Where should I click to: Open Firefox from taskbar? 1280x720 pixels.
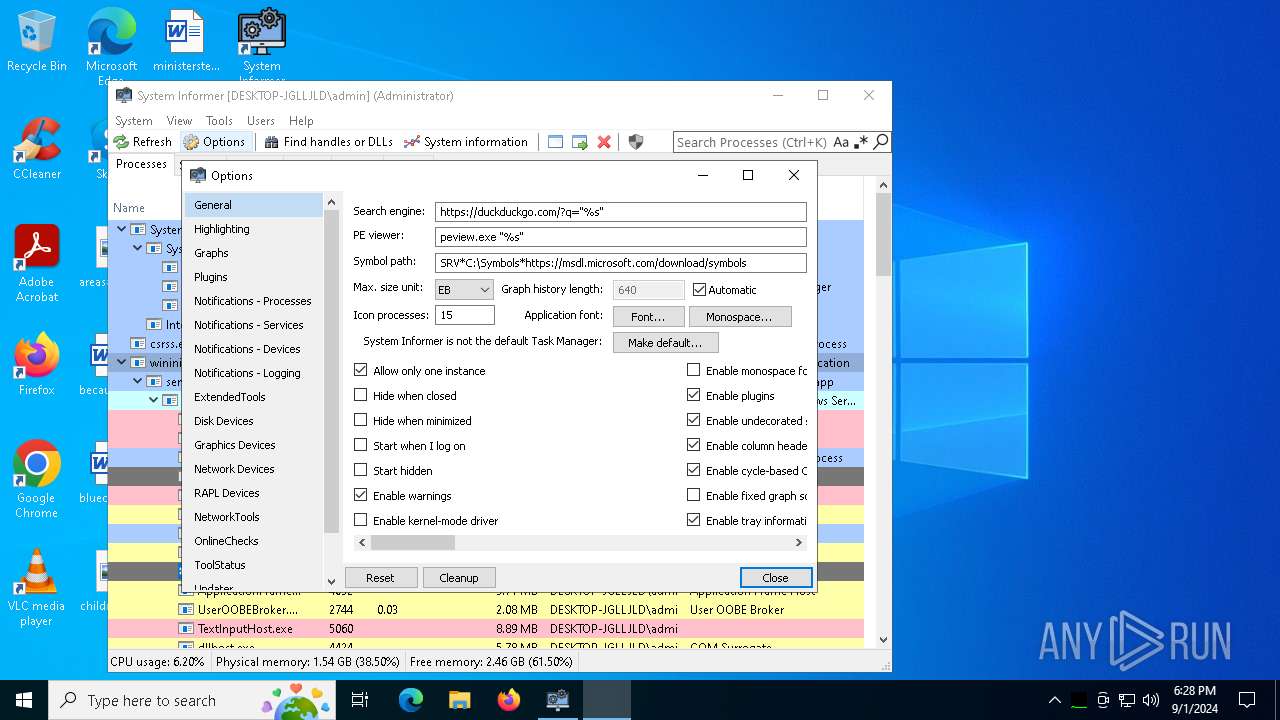click(x=508, y=700)
